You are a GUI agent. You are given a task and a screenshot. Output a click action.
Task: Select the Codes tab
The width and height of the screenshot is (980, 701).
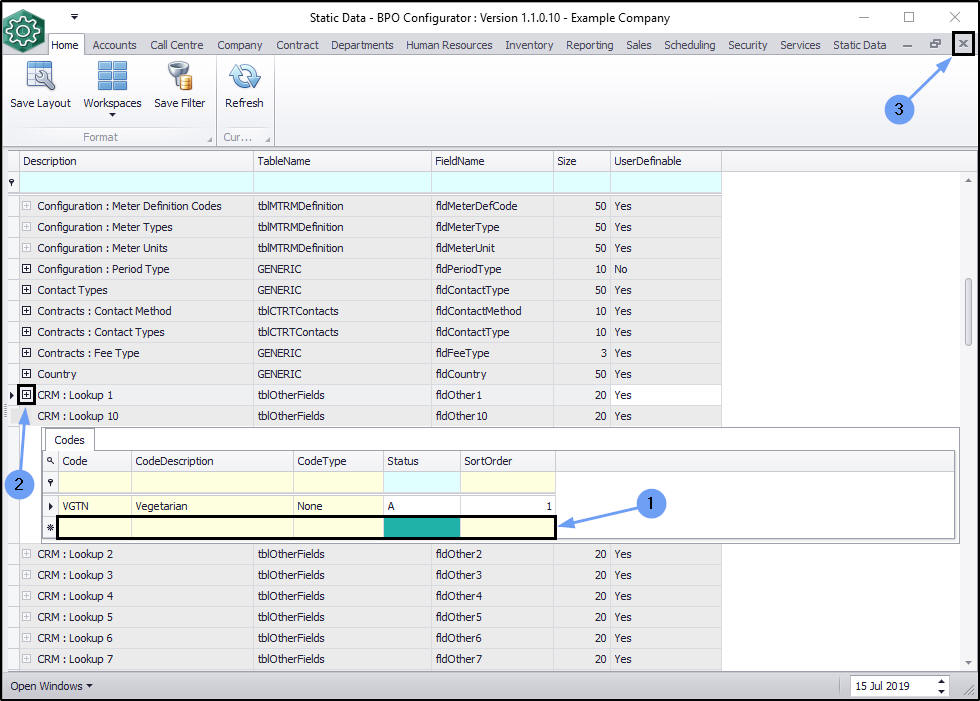[x=69, y=439]
